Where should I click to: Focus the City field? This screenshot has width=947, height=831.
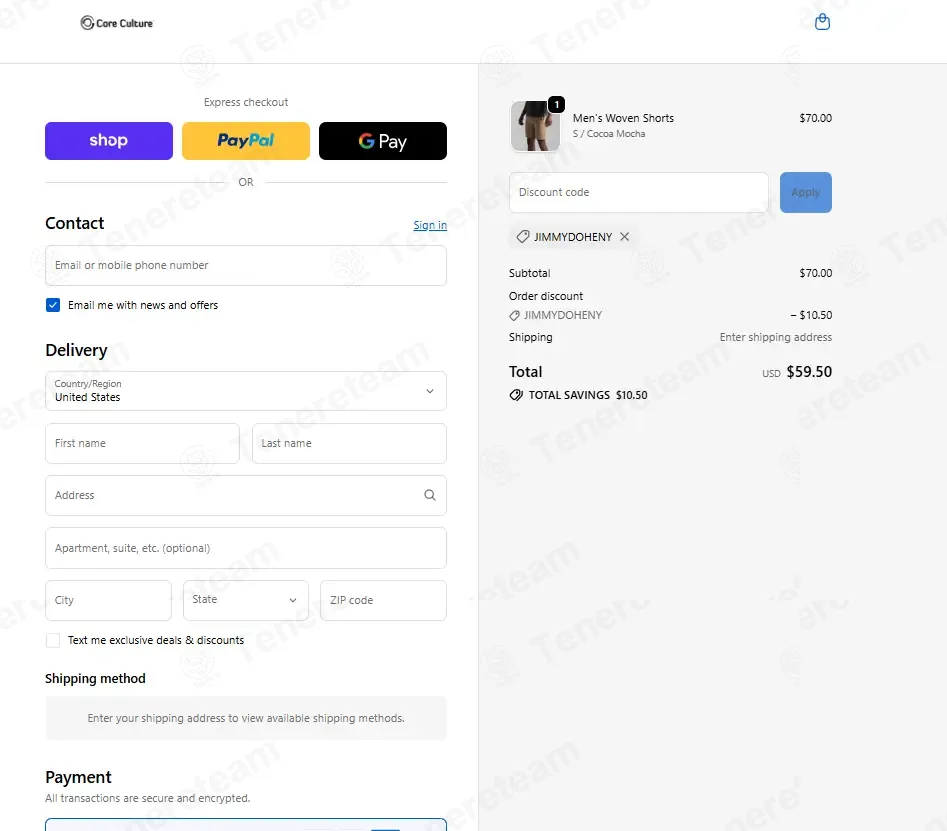coord(109,600)
